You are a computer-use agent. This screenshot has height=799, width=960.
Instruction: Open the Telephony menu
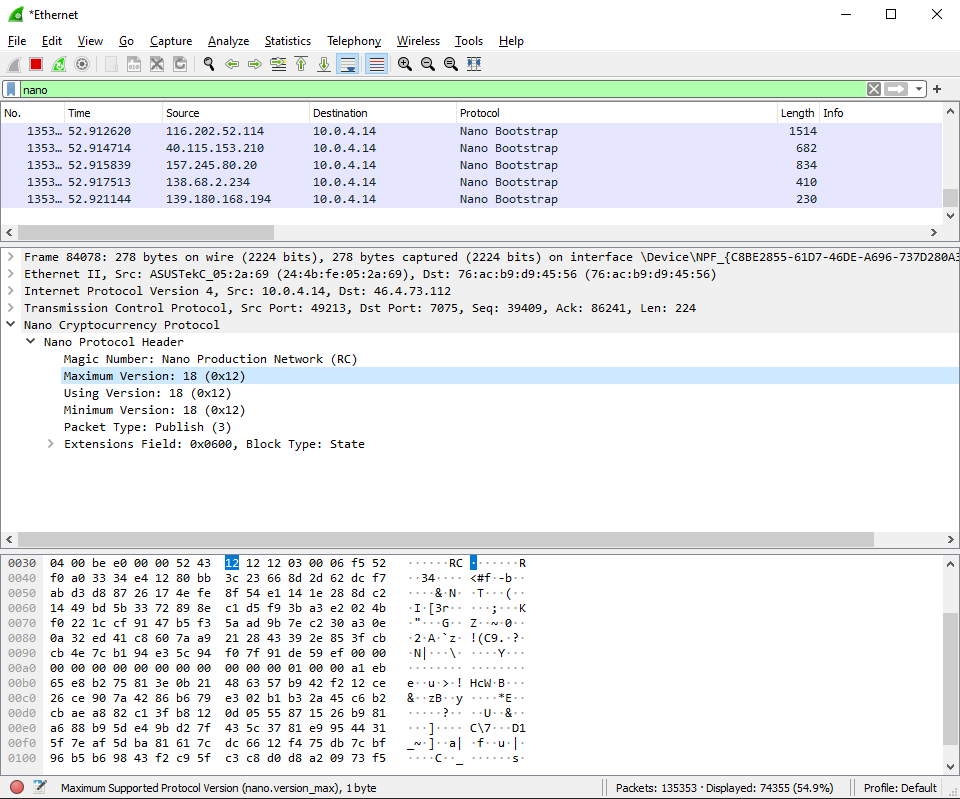click(354, 41)
